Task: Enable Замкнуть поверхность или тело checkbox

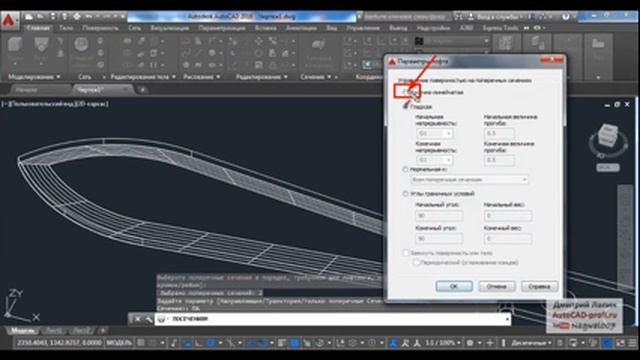Action: (406, 253)
